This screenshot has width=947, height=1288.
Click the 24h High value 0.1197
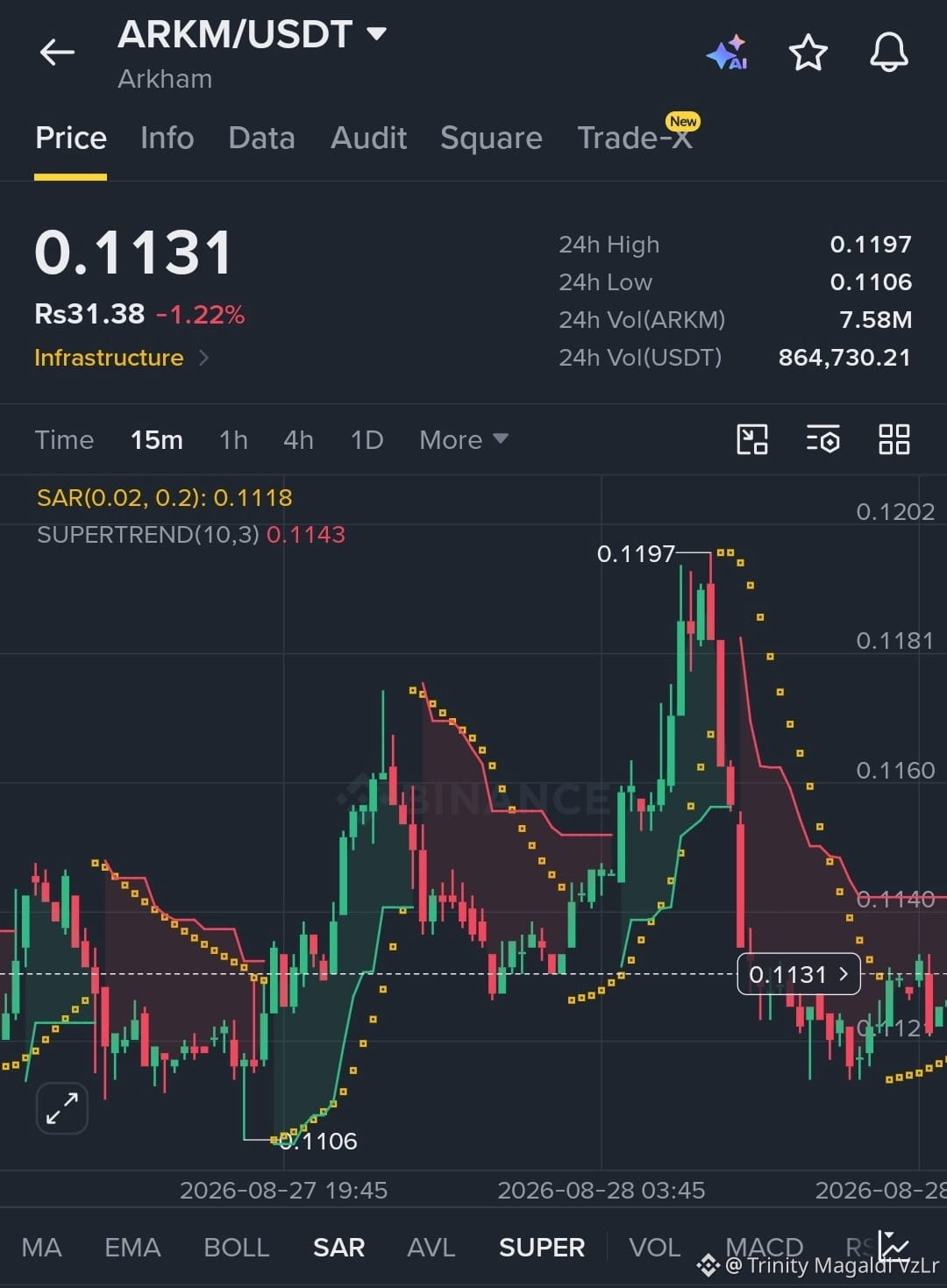pos(871,244)
